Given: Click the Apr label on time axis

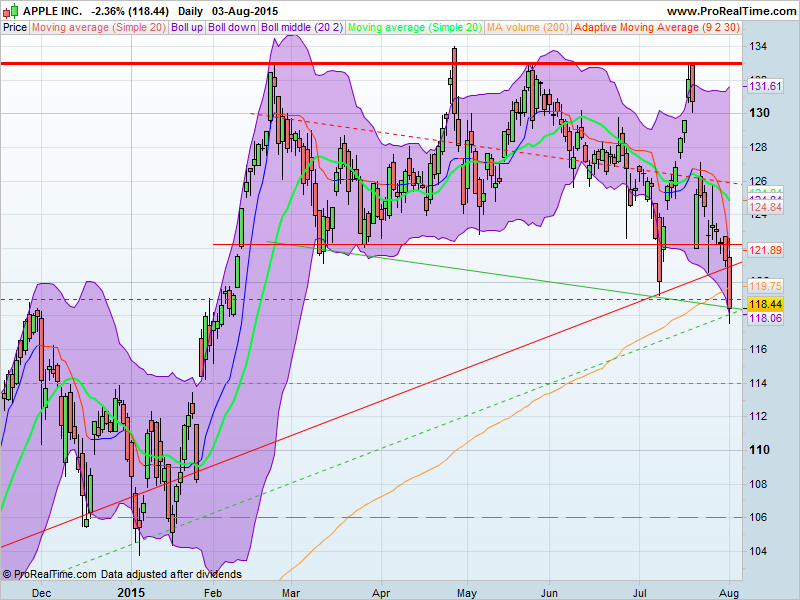Looking at the screenshot, I should [381, 593].
